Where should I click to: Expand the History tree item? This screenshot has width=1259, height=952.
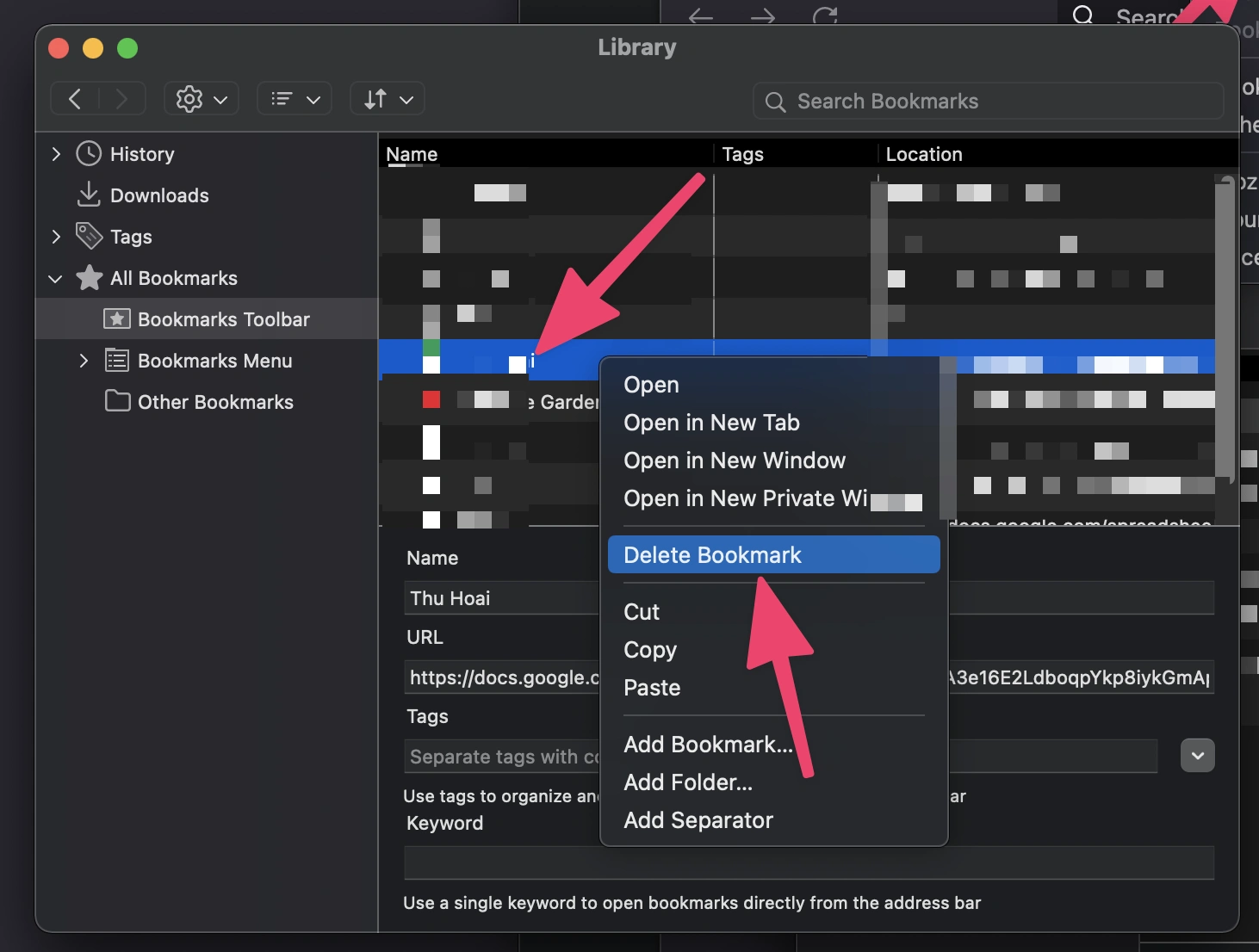[56, 154]
